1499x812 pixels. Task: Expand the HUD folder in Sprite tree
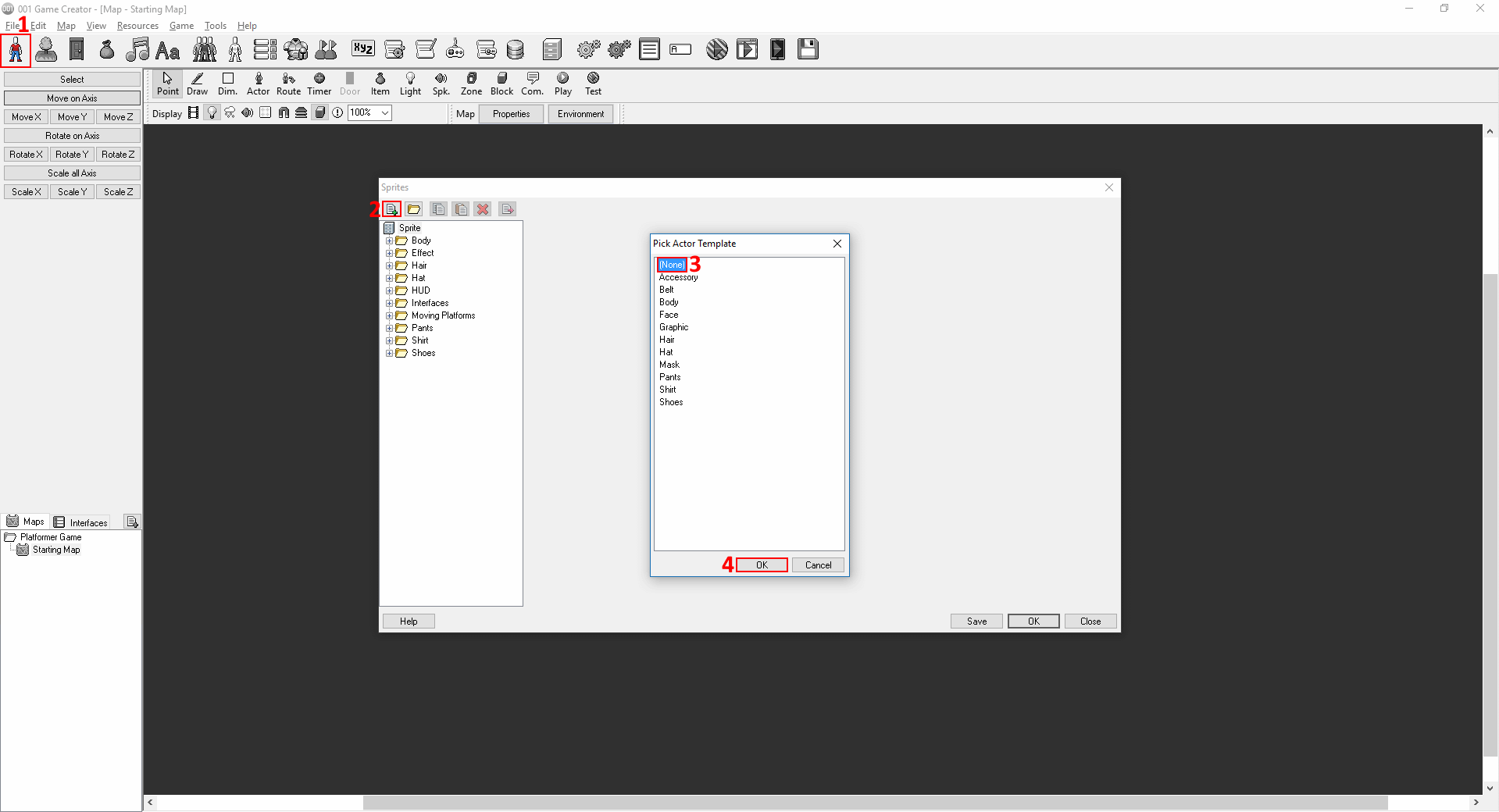coord(389,290)
